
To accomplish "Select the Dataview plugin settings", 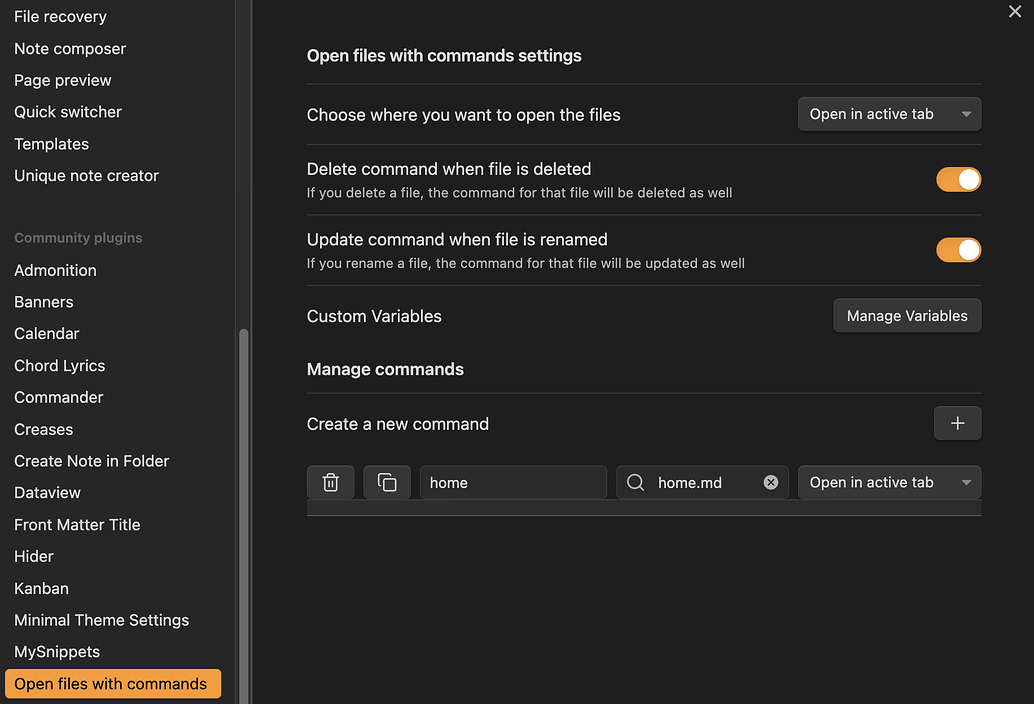I will tap(46, 492).
